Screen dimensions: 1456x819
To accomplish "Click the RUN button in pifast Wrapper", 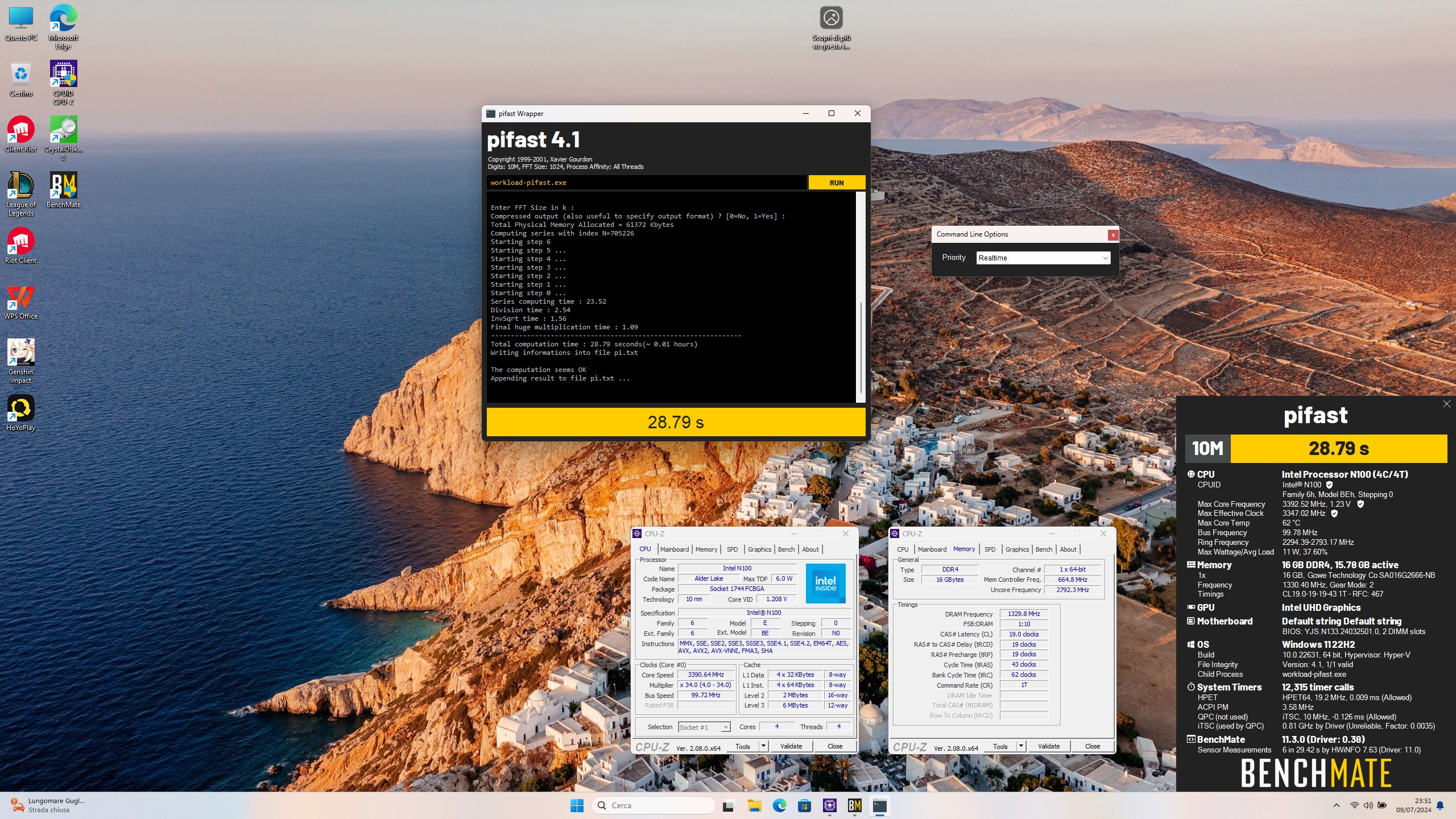I will click(x=837, y=183).
